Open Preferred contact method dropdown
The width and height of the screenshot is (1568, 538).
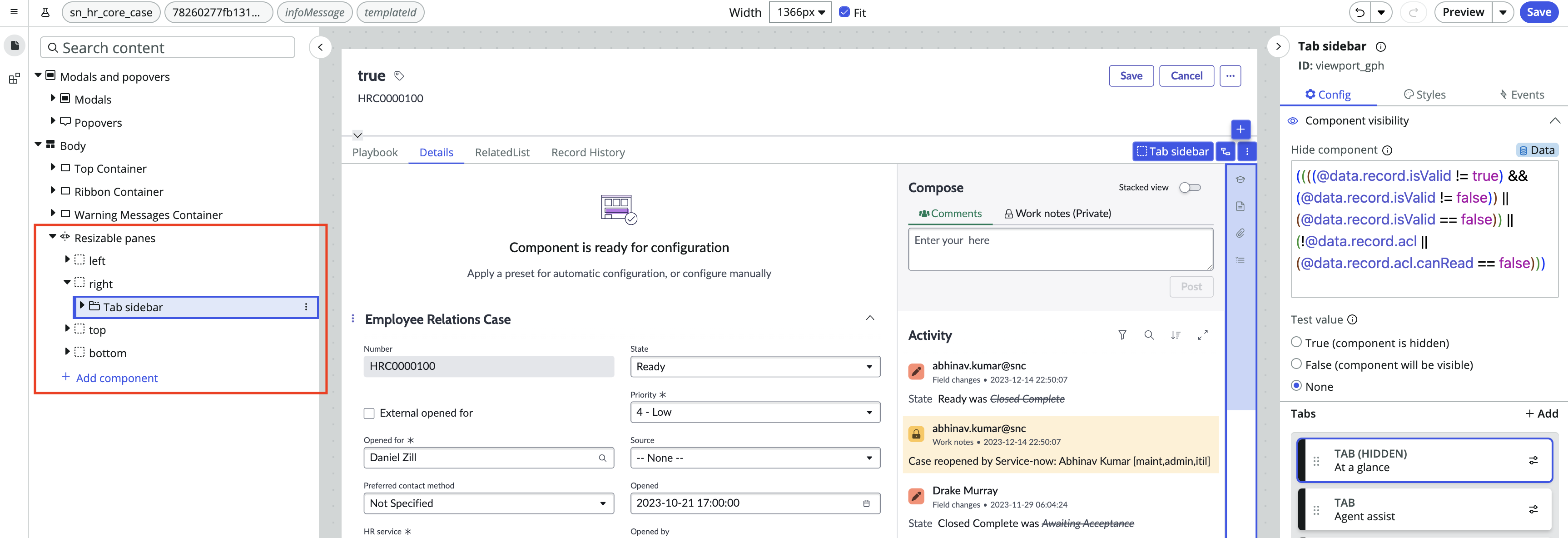point(489,503)
